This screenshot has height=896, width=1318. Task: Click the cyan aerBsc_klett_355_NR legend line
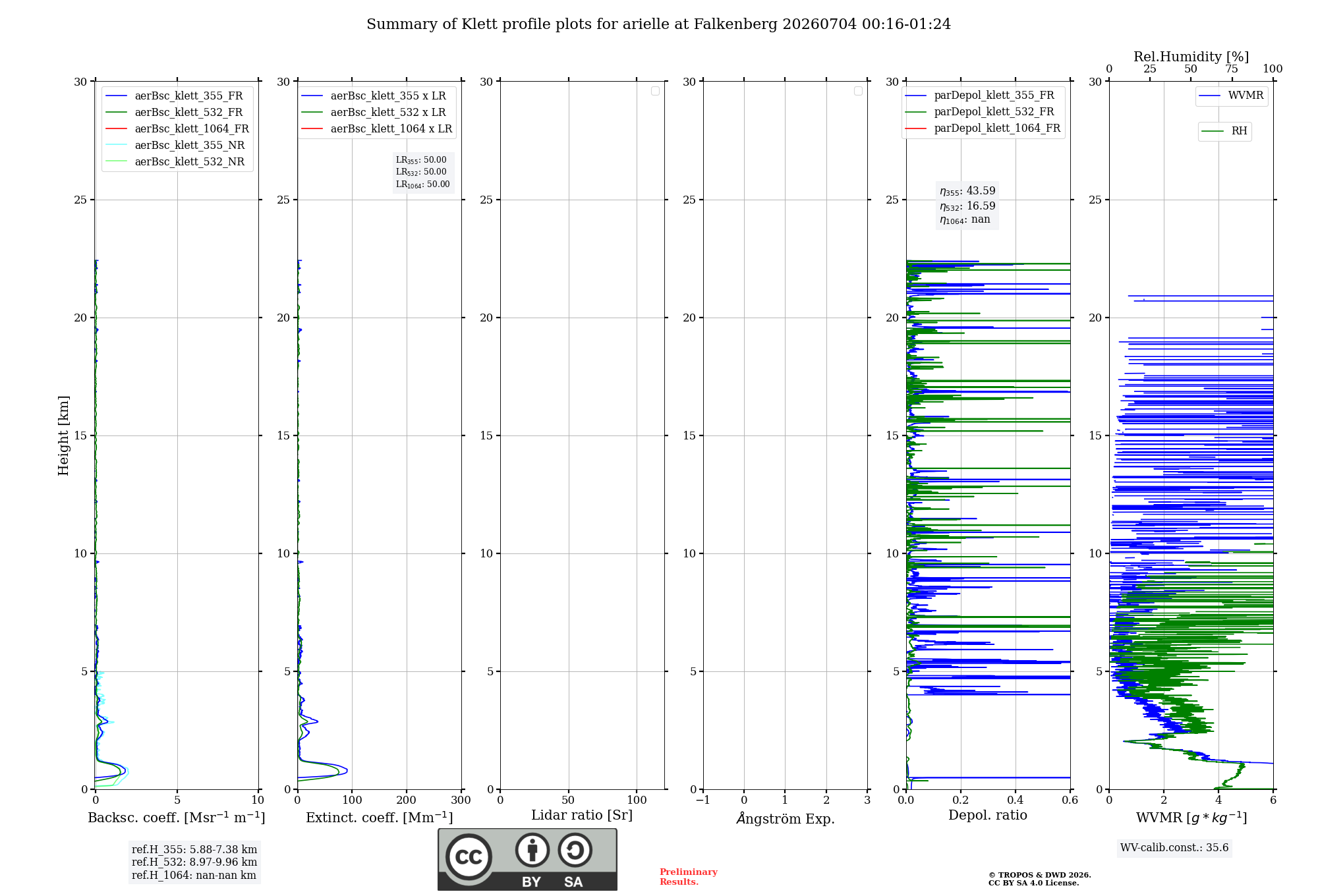point(117,146)
